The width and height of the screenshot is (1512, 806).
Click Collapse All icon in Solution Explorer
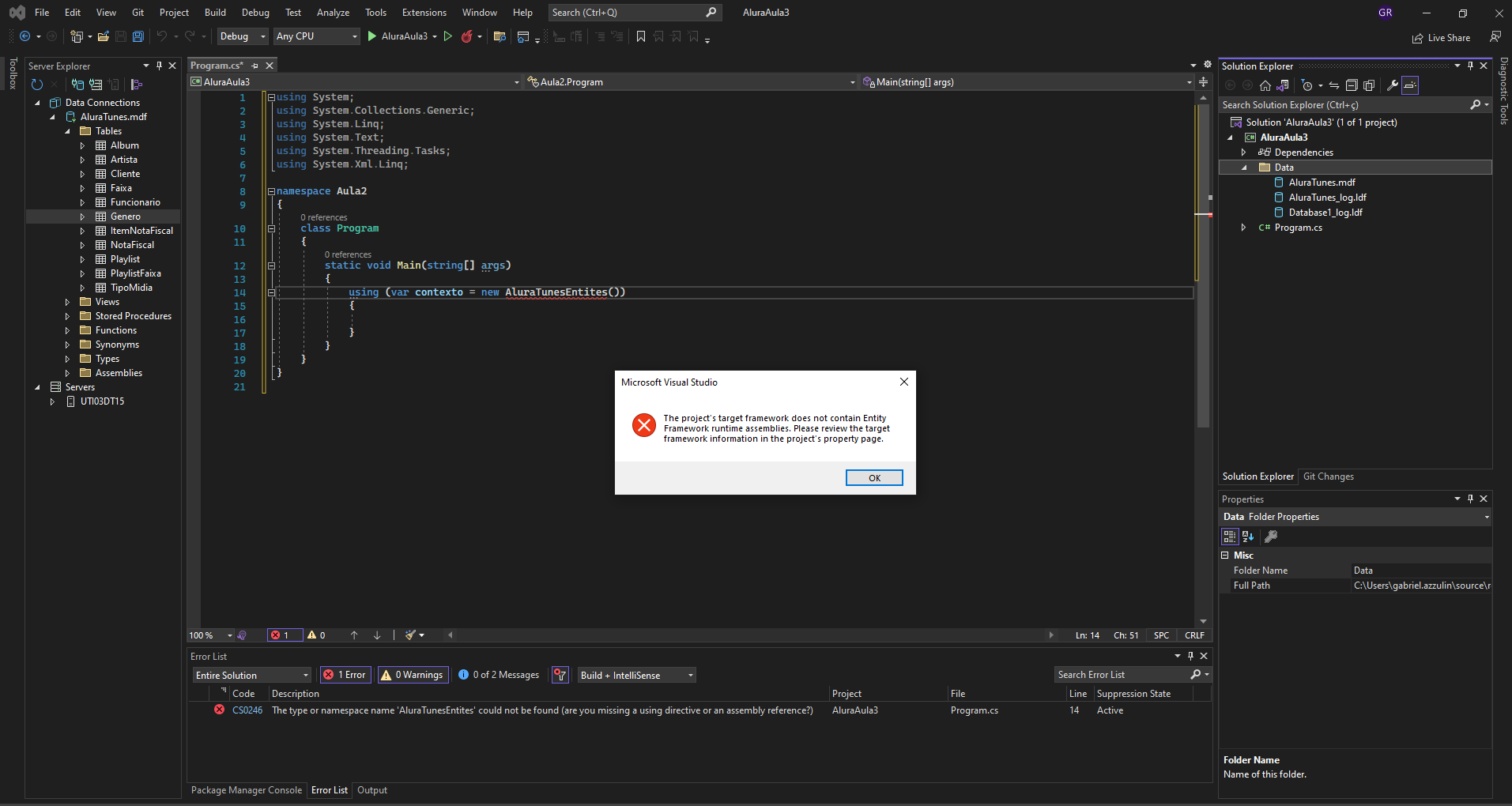point(1352,85)
